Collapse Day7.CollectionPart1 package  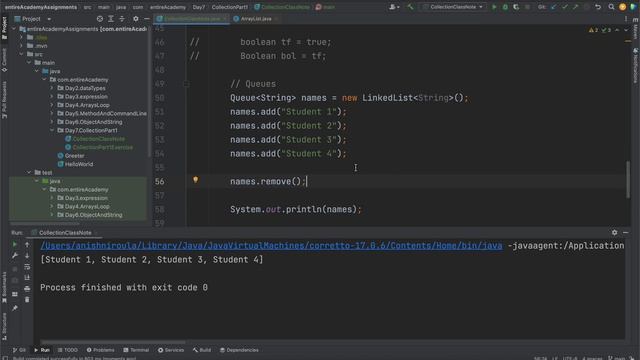(52, 130)
